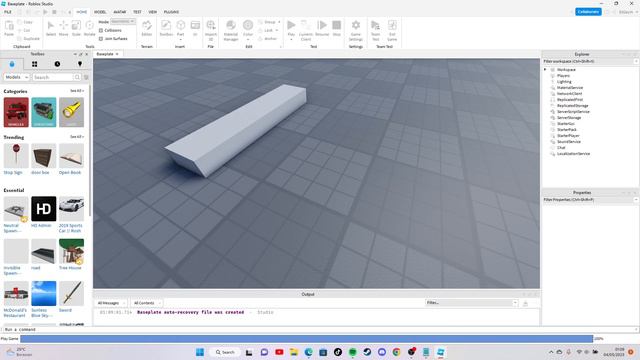Click See All next to Categories
The width and height of the screenshot is (640, 360).
(77, 91)
